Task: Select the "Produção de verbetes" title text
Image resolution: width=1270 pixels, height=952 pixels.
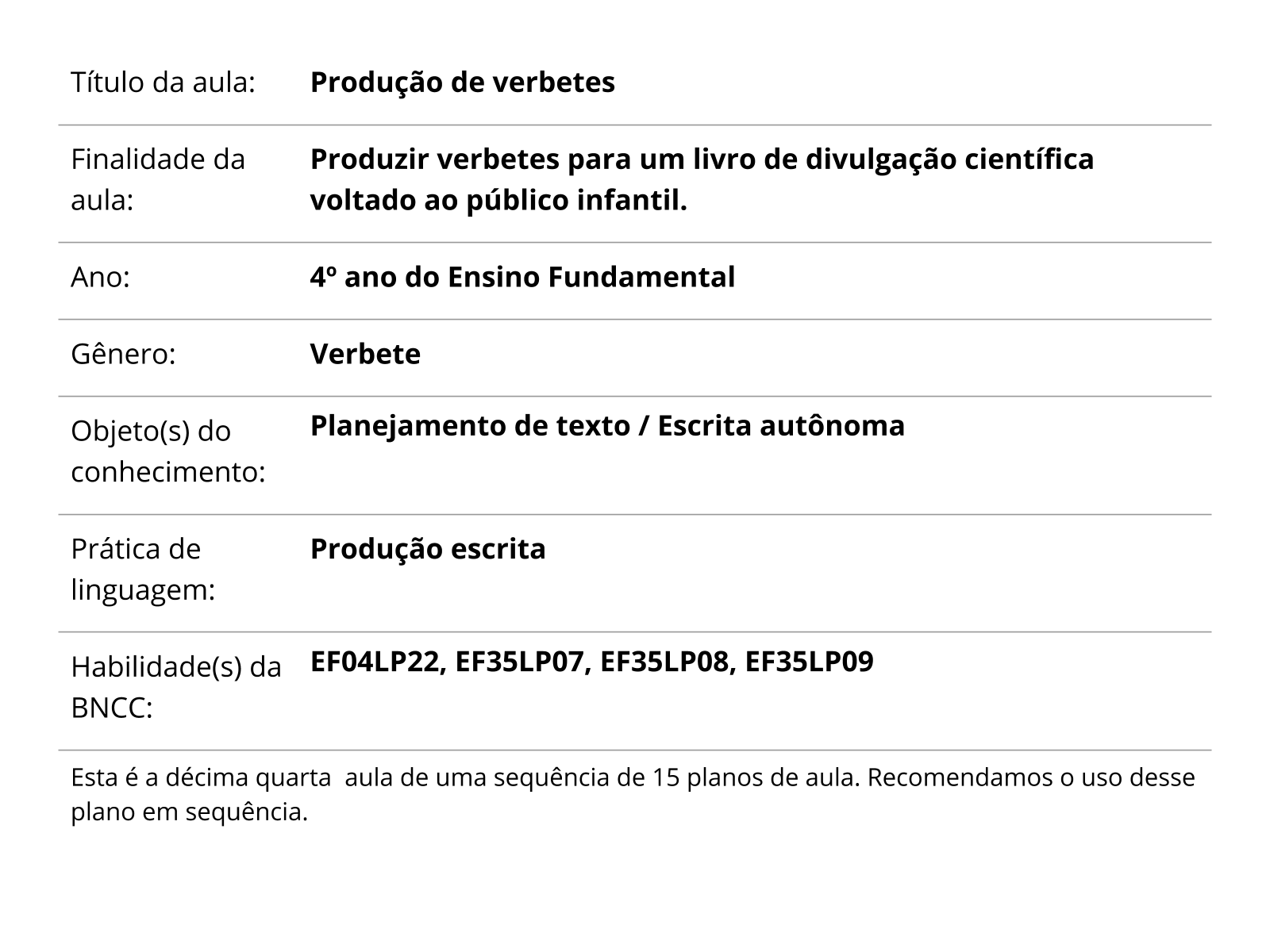Action: 462,83
